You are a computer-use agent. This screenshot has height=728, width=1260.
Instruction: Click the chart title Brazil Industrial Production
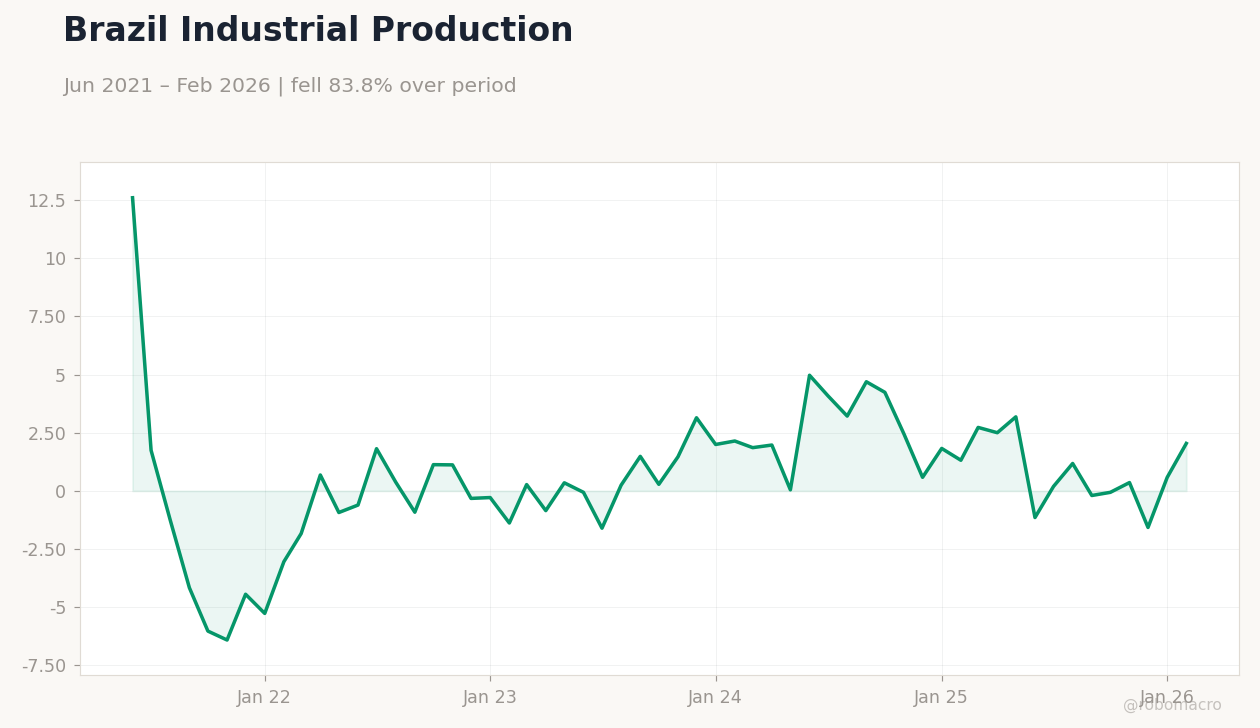pyautogui.click(x=318, y=31)
